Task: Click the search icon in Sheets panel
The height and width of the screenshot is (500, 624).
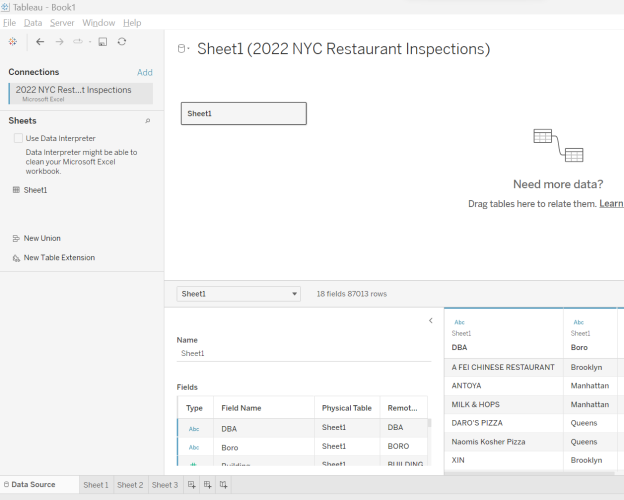Action: (148, 121)
